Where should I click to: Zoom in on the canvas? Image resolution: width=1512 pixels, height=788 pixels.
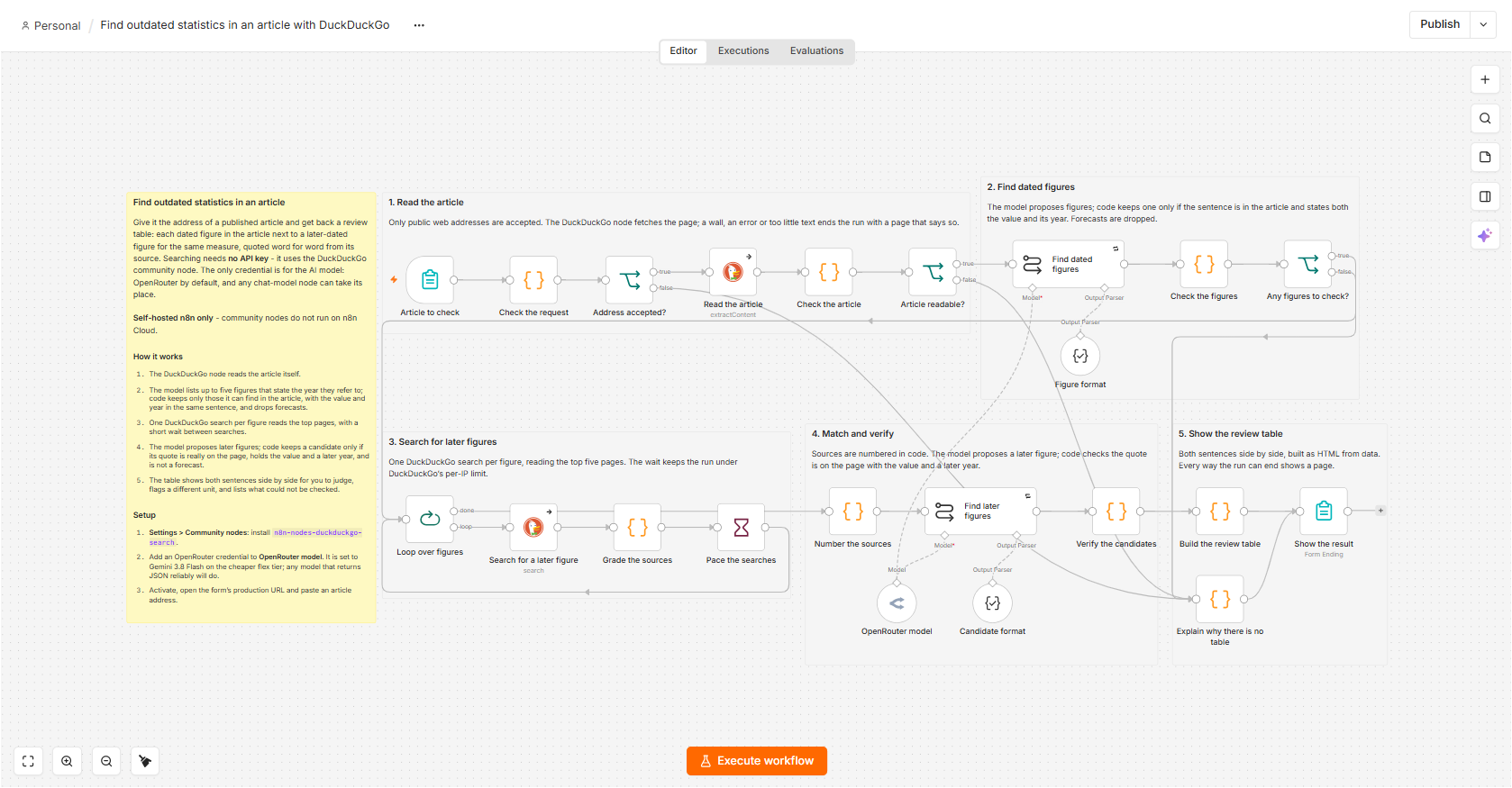(67, 761)
